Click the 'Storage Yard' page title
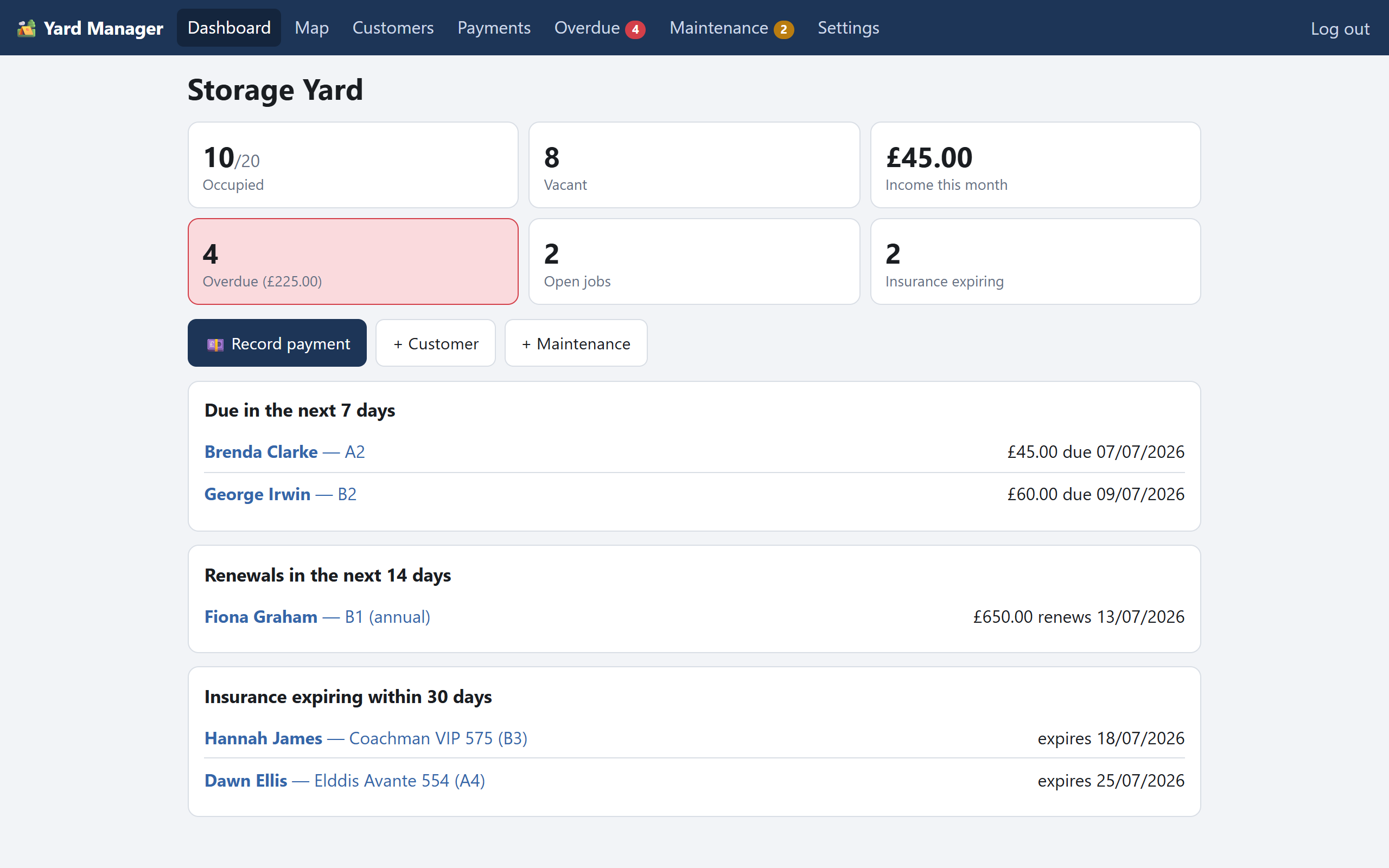 click(x=276, y=90)
